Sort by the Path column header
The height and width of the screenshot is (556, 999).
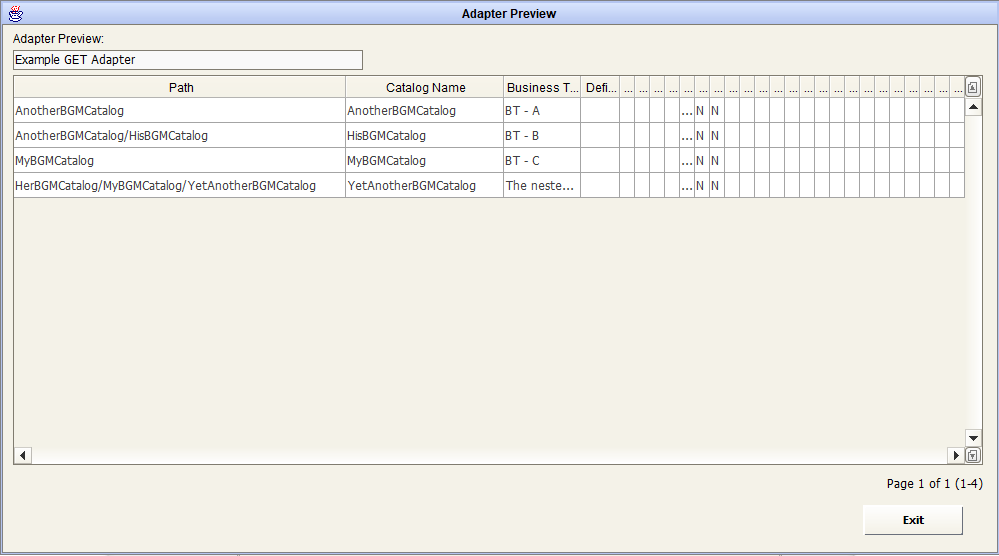[x=180, y=87]
